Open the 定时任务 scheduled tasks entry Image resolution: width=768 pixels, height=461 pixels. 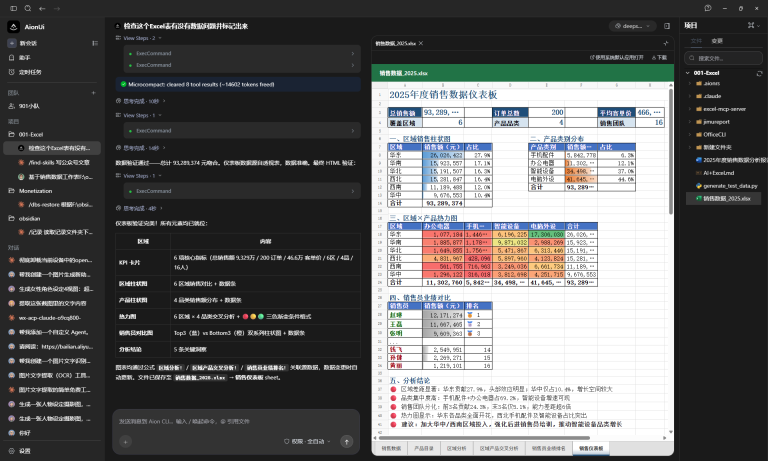[53, 72]
